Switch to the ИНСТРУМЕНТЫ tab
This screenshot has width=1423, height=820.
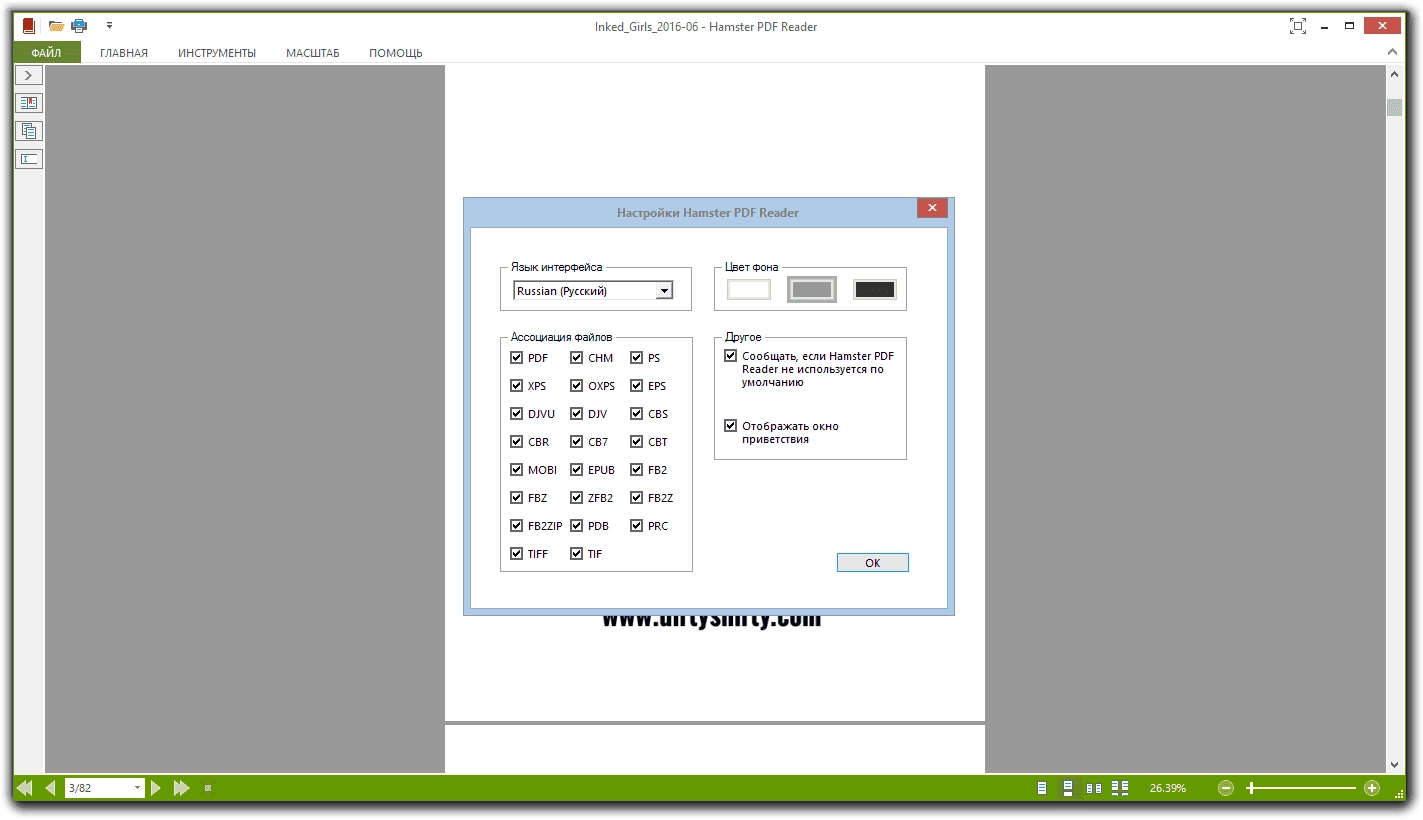click(217, 53)
